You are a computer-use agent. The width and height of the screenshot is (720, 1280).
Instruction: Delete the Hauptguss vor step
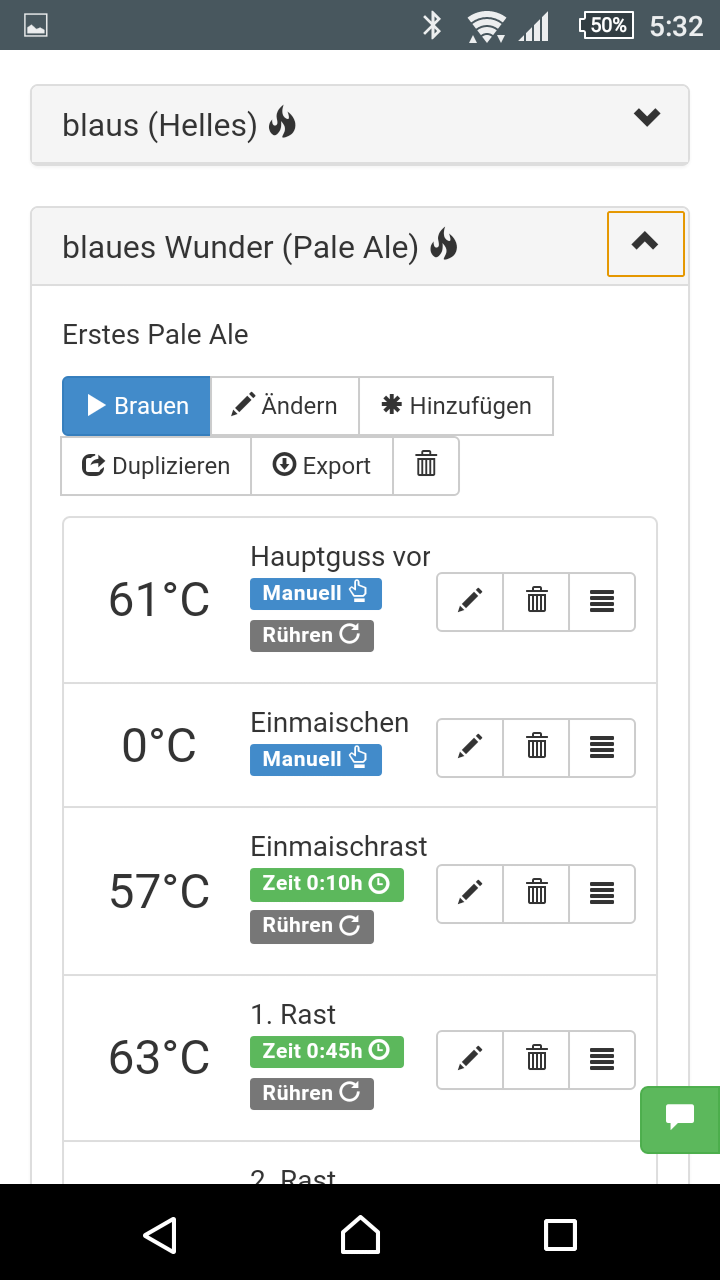536,601
